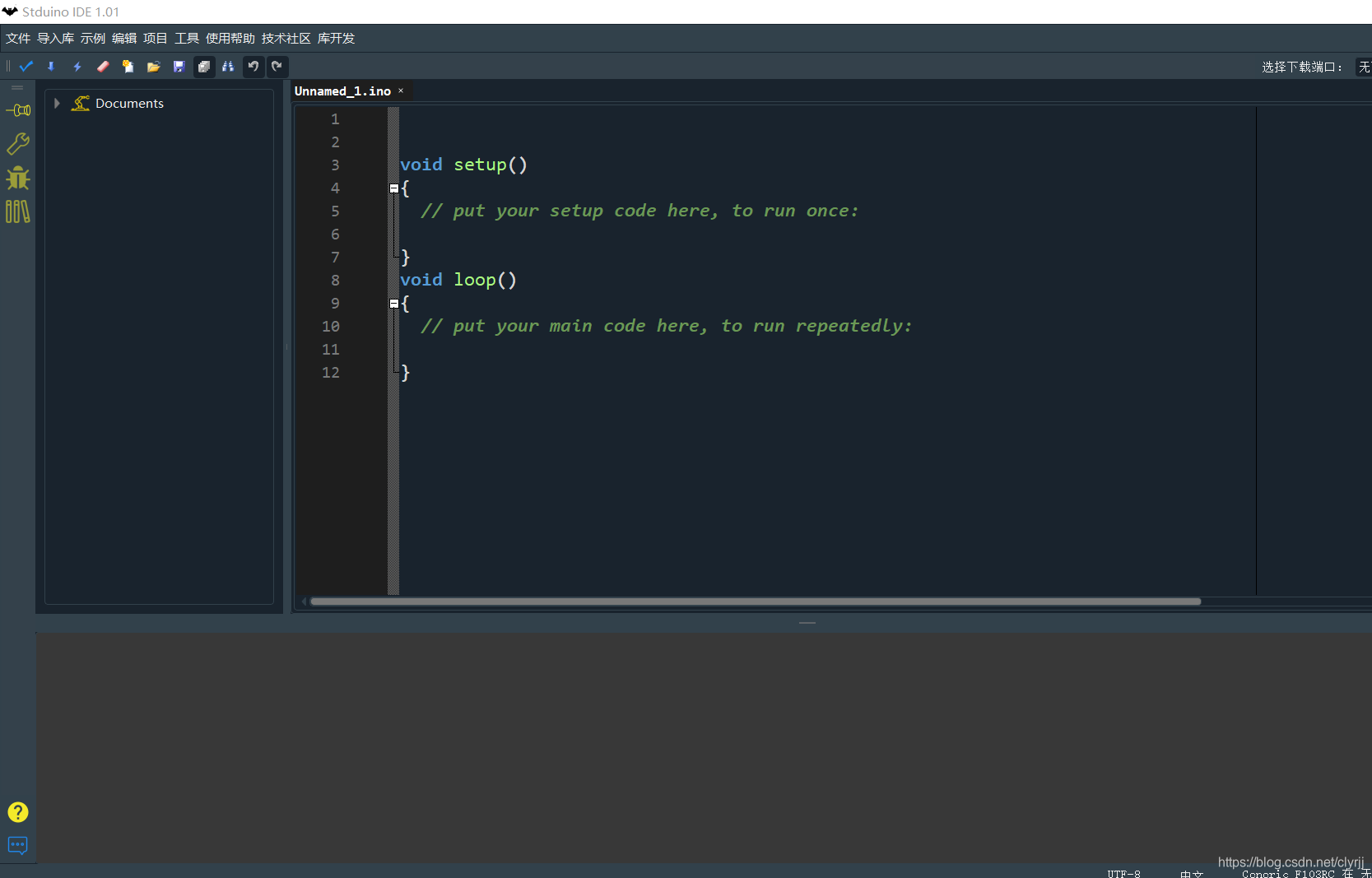Expand the Documents tree node
The width and height of the screenshot is (1372, 878).
pyautogui.click(x=57, y=103)
